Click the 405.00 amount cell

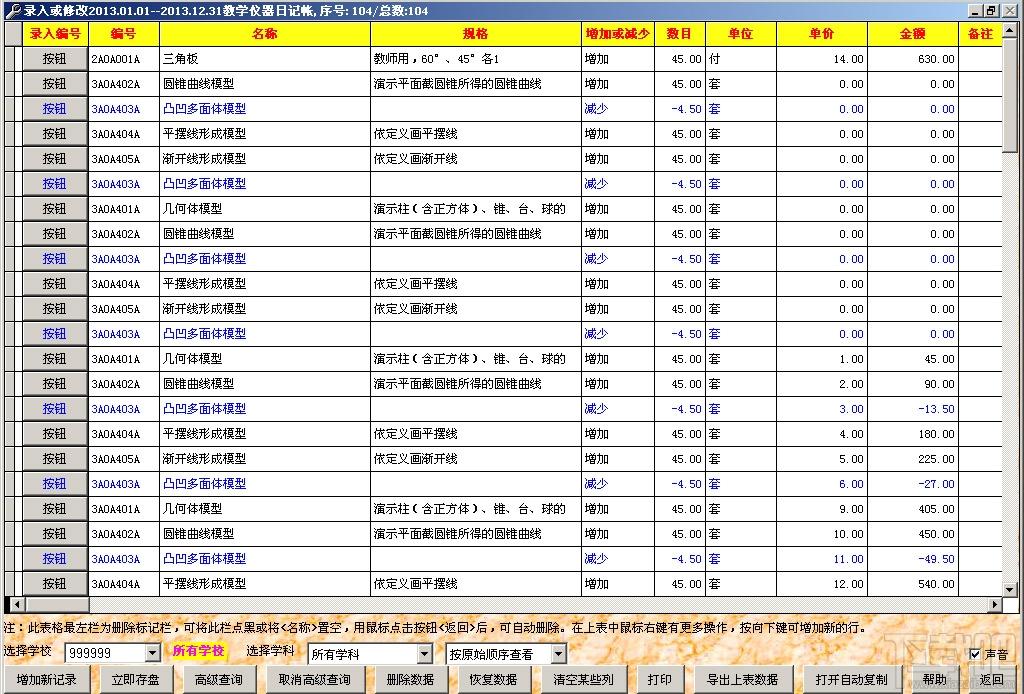912,509
